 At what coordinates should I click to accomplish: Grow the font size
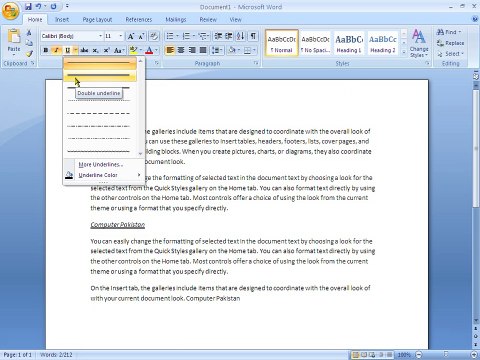[x=131, y=36]
